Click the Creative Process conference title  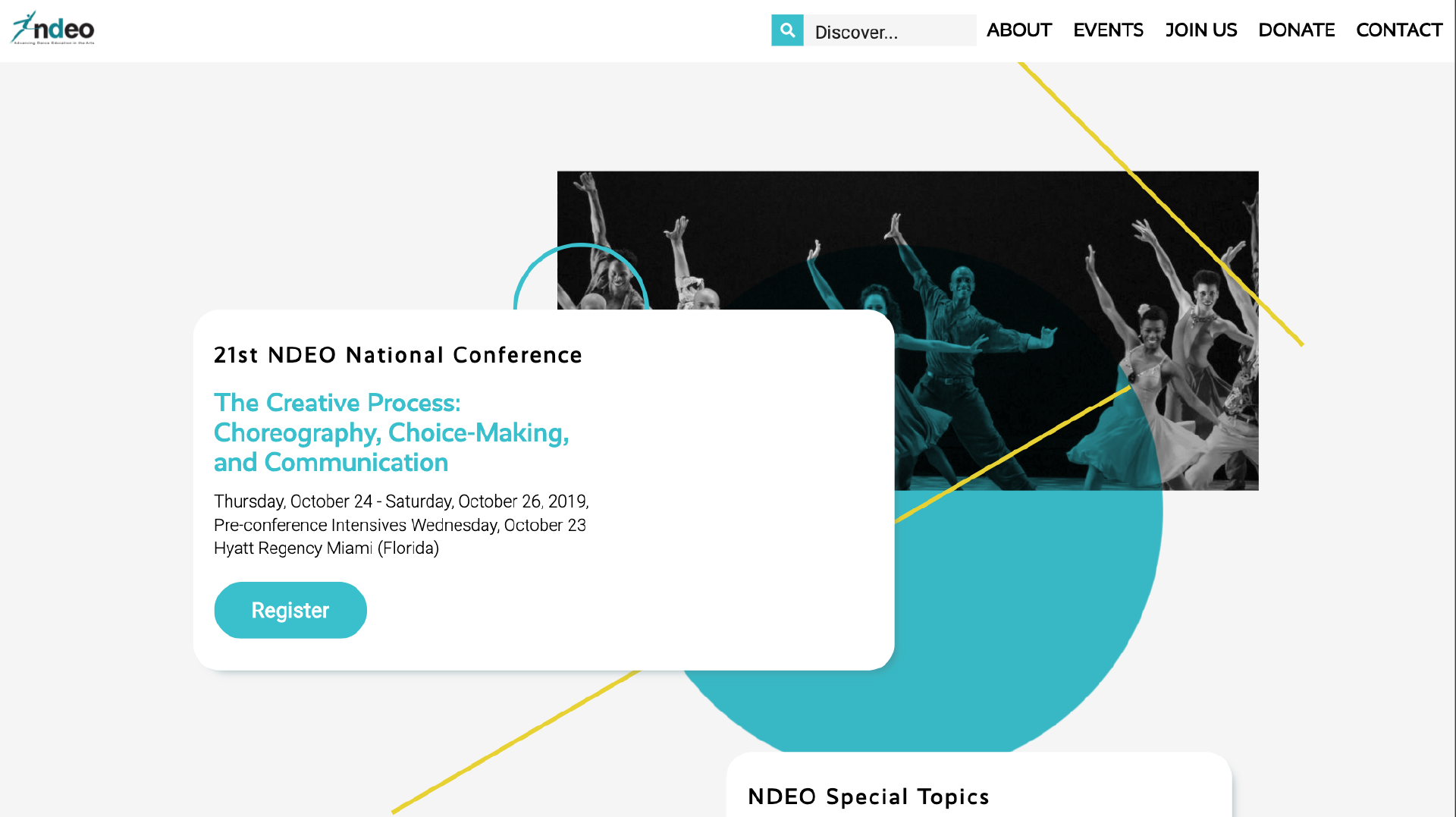click(391, 432)
